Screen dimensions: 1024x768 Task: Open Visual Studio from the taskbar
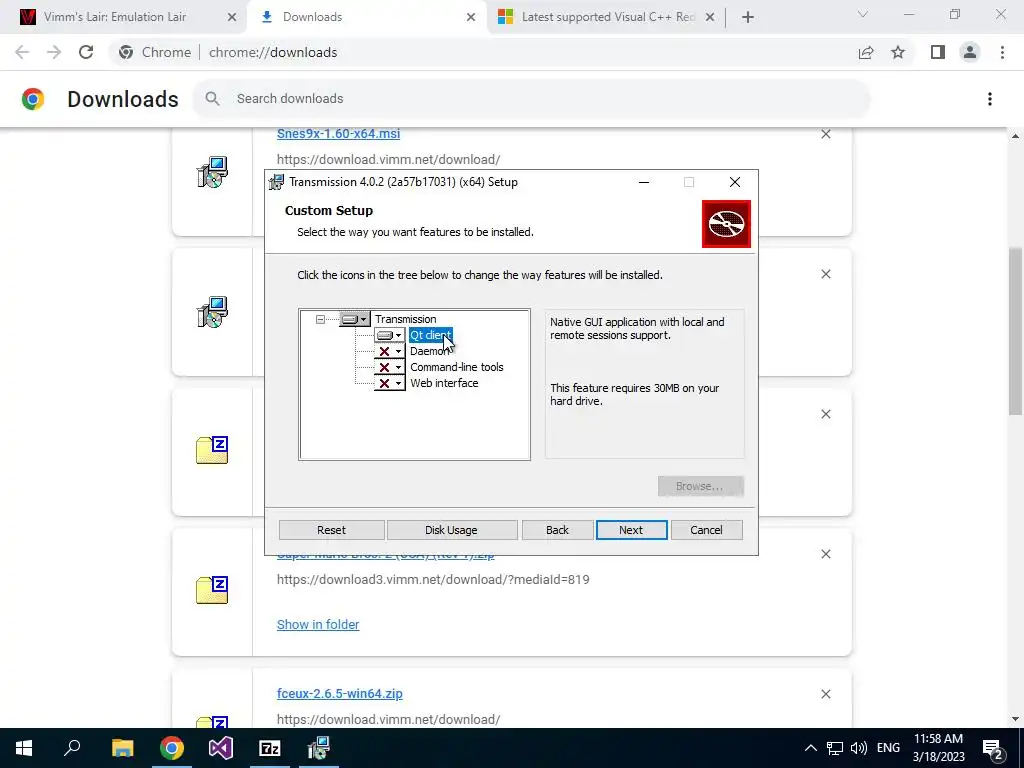click(x=221, y=748)
